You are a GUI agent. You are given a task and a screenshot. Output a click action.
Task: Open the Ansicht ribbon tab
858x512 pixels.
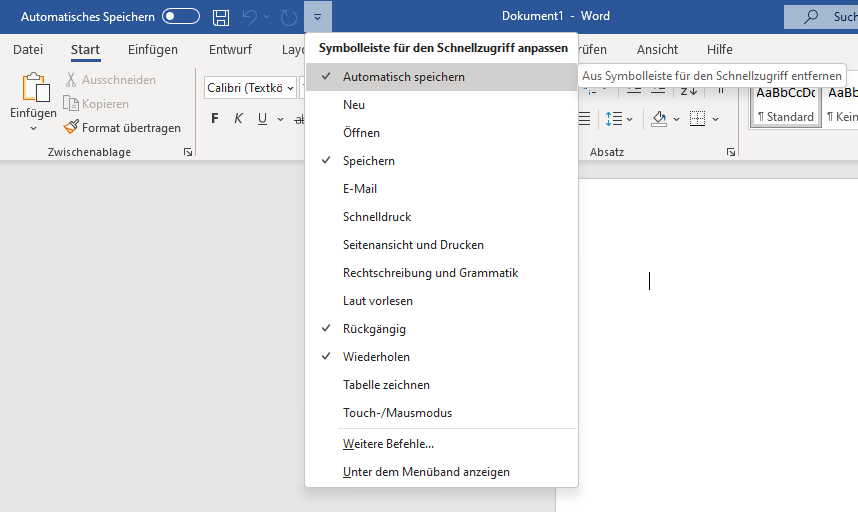point(657,50)
